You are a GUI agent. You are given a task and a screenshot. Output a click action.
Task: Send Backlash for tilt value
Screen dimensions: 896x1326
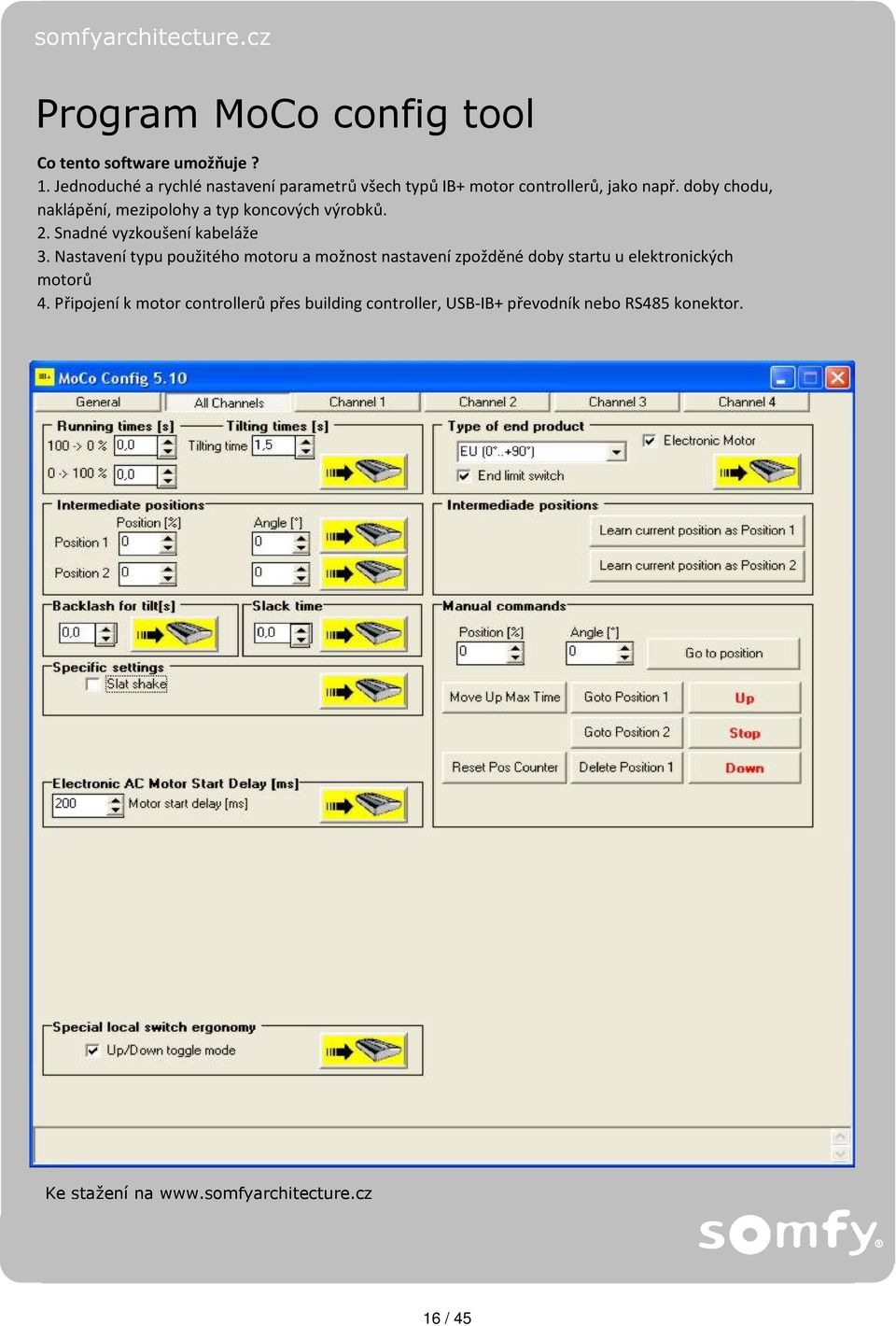175,635
